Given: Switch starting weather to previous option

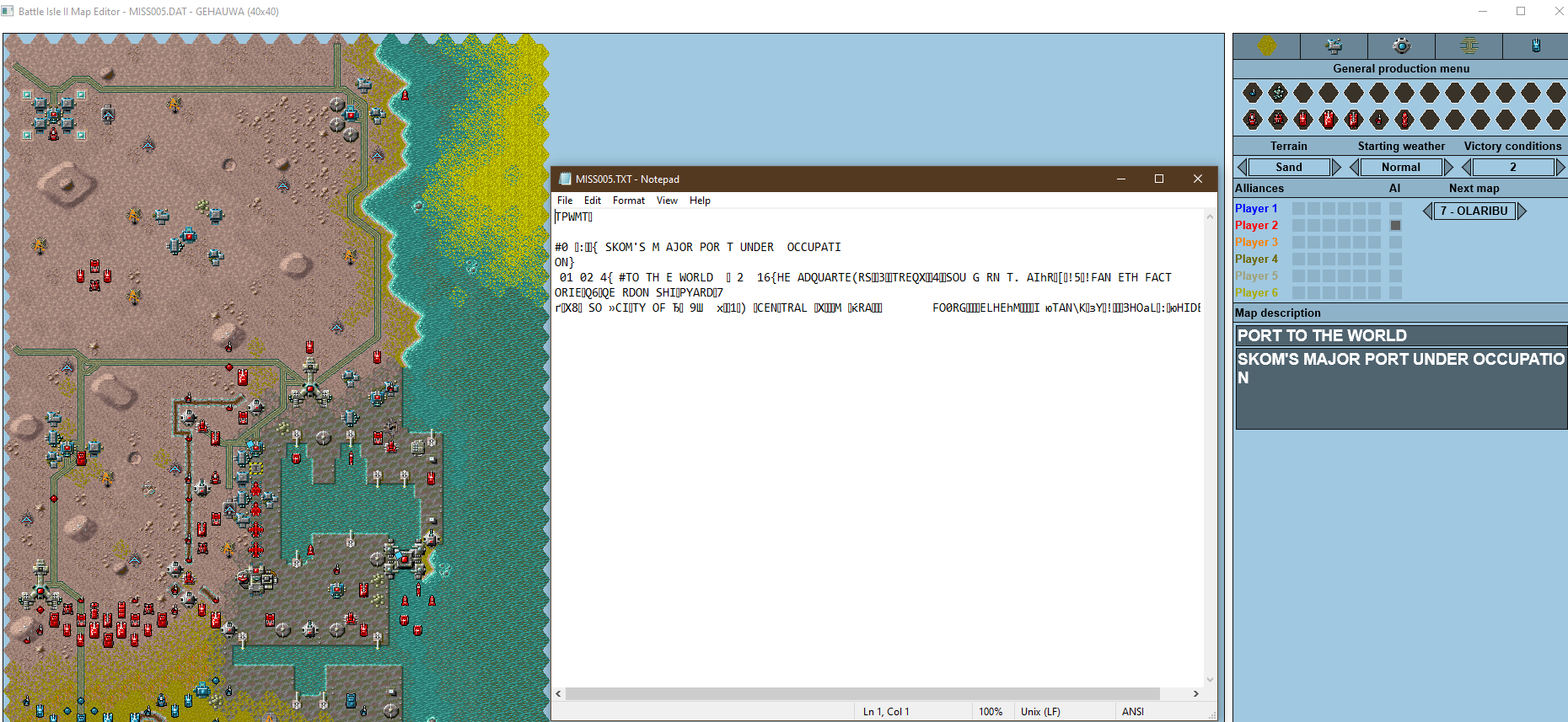Looking at the screenshot, I should click(1354, 167).
